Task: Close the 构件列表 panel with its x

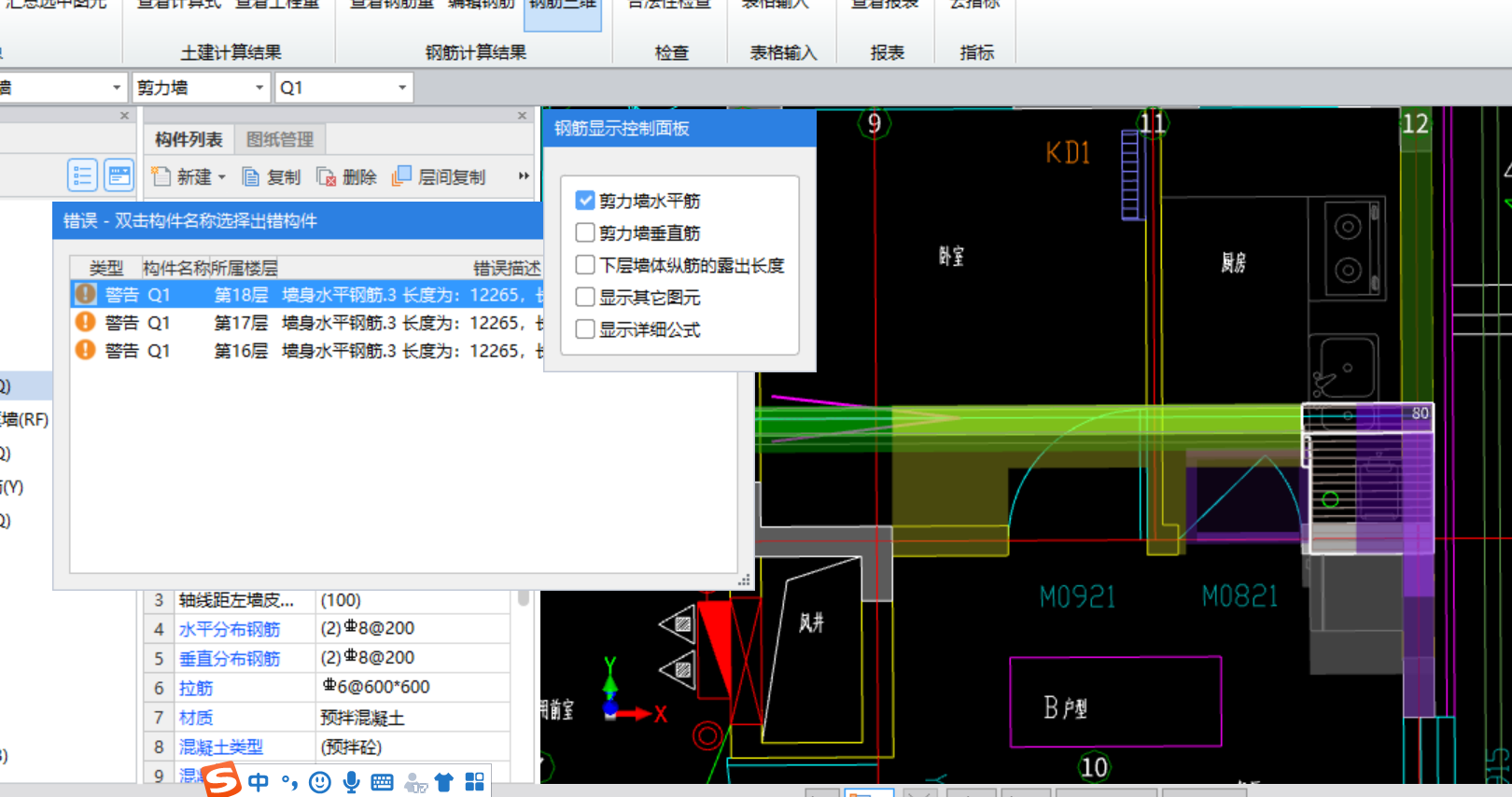Action: click(x=523, y=116)
